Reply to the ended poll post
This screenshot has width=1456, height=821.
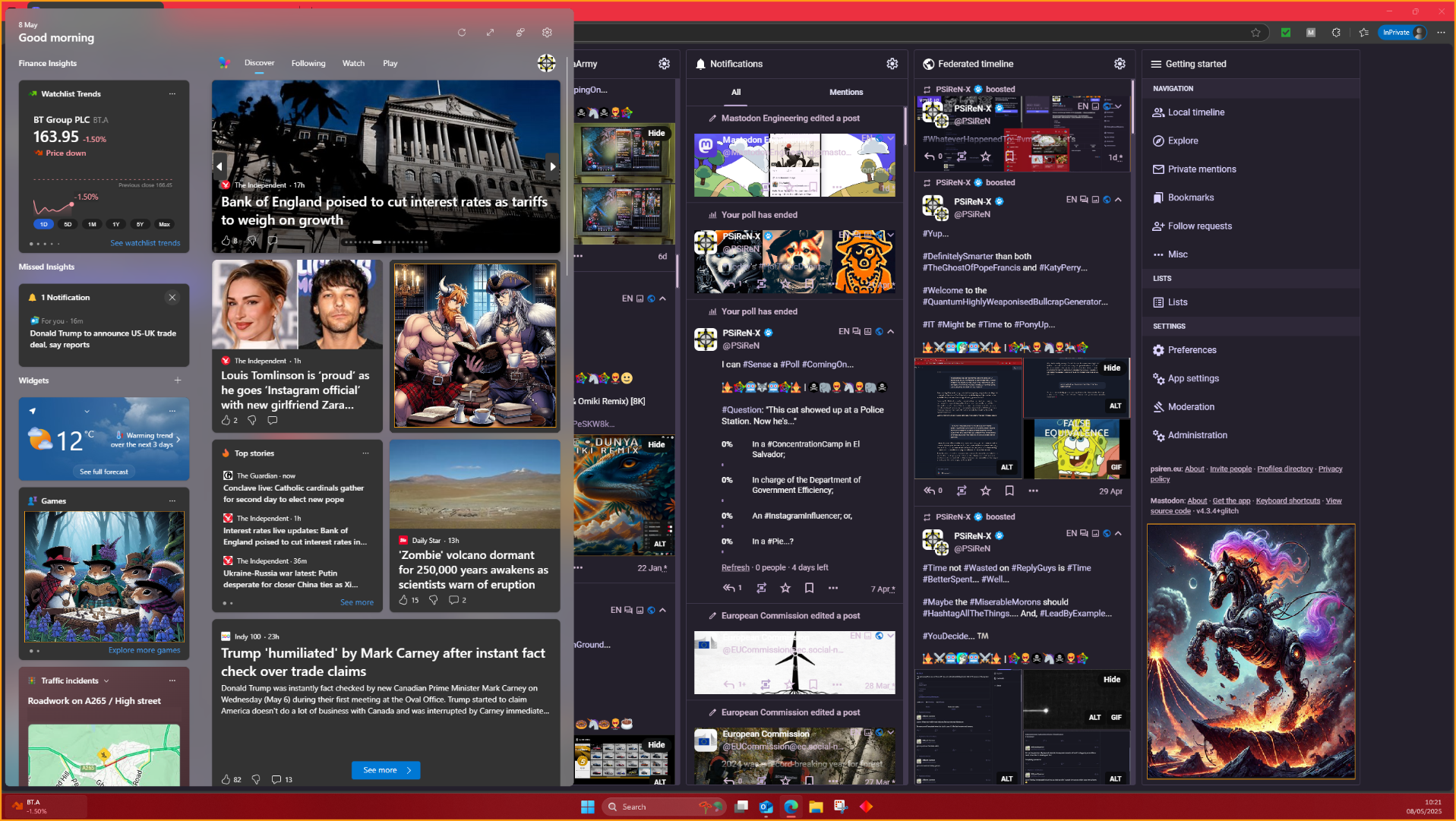click(x=731, y=588)
